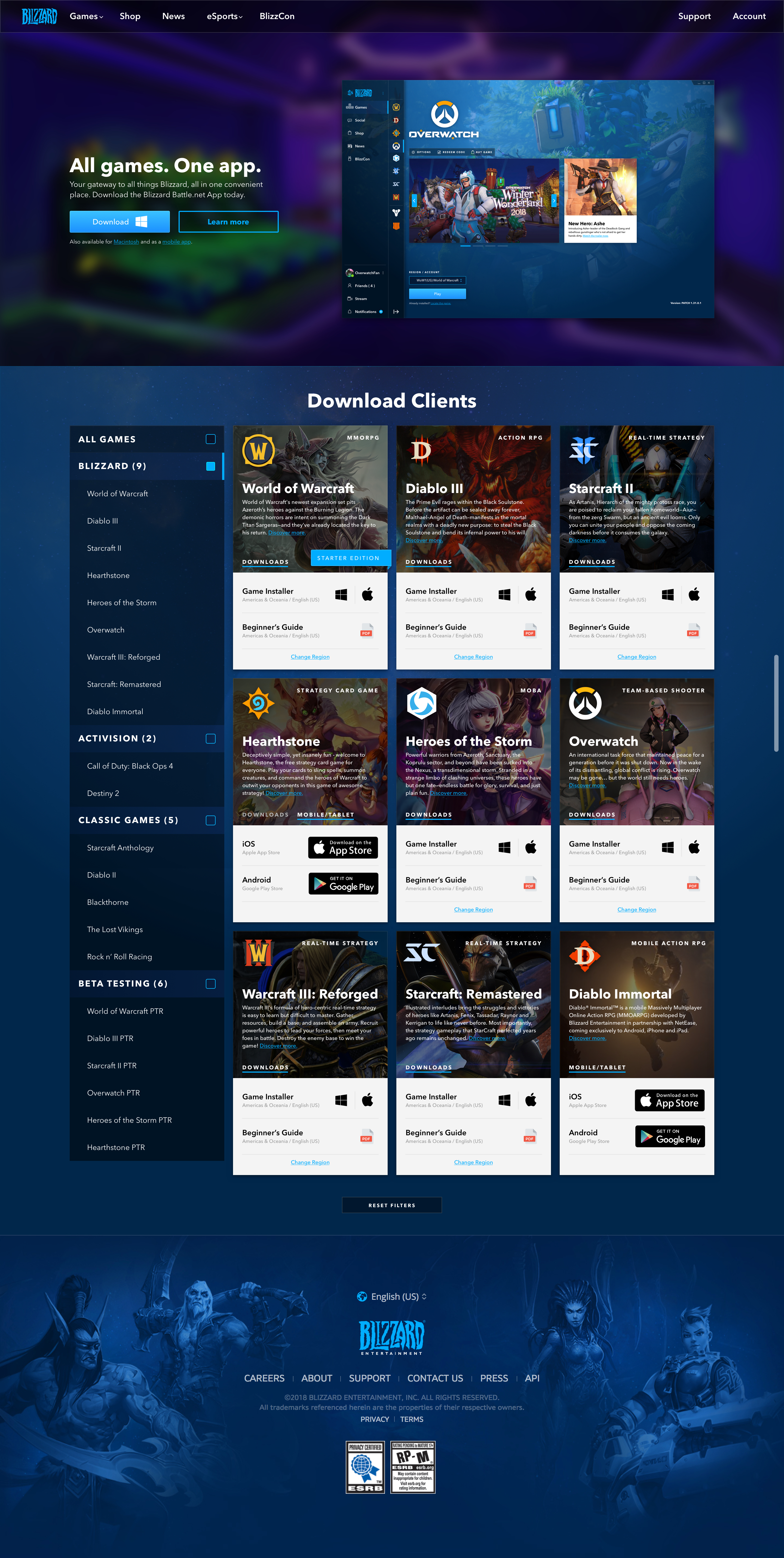Click the Learn More button

click(229, 221)
